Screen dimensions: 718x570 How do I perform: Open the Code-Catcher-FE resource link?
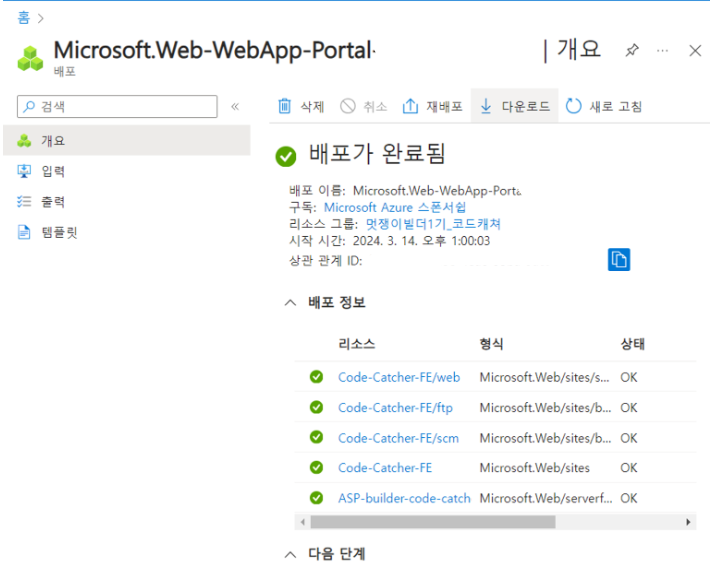tap(385, 468)
